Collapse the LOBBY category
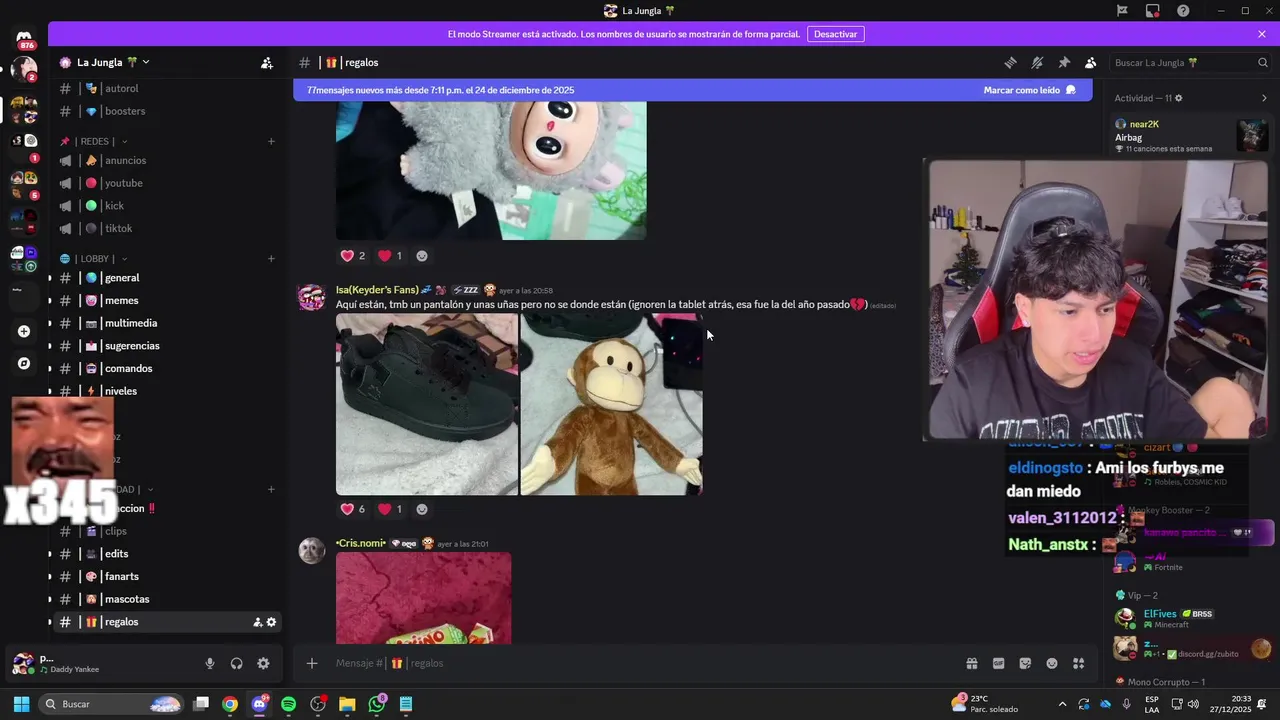Viewport: 1280px width, 720px height. point(94,258)
